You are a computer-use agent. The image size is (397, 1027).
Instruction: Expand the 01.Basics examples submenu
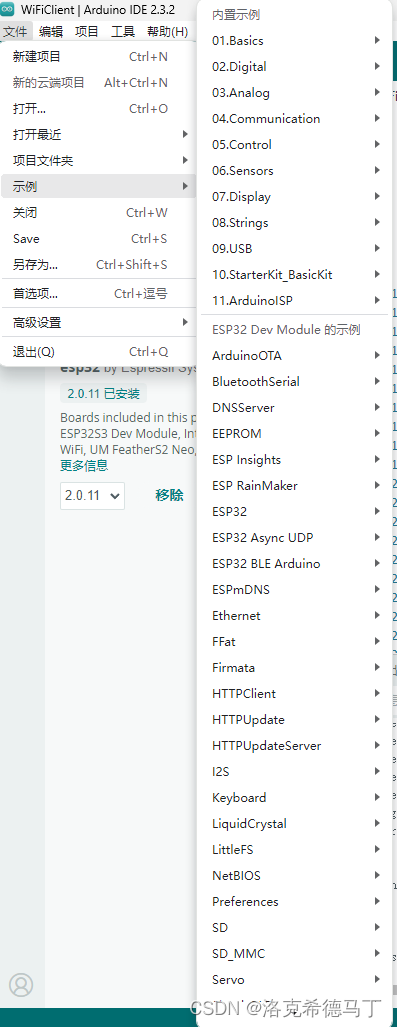point(297,41)
